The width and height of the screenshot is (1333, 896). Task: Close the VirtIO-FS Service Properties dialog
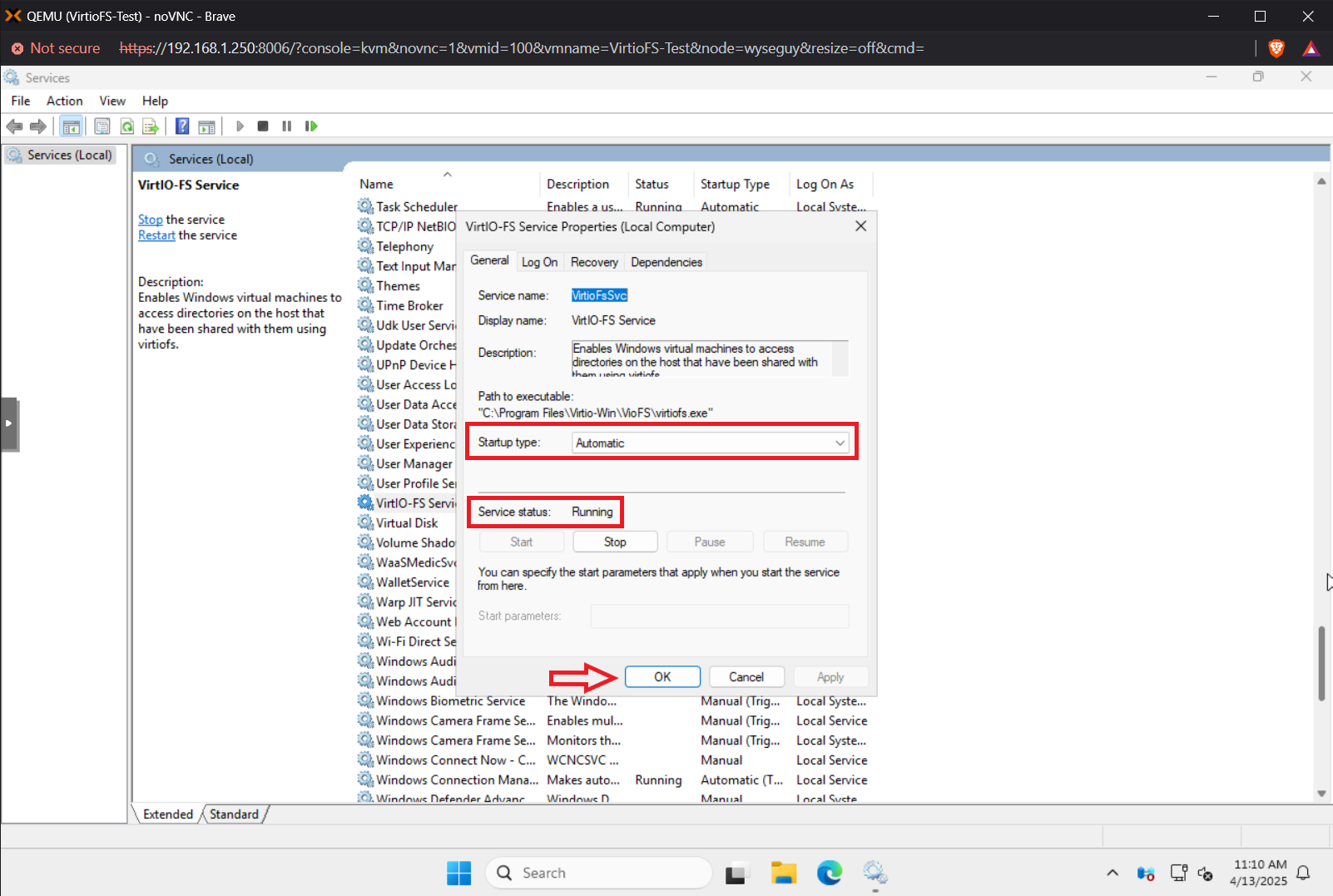point(861,226)
